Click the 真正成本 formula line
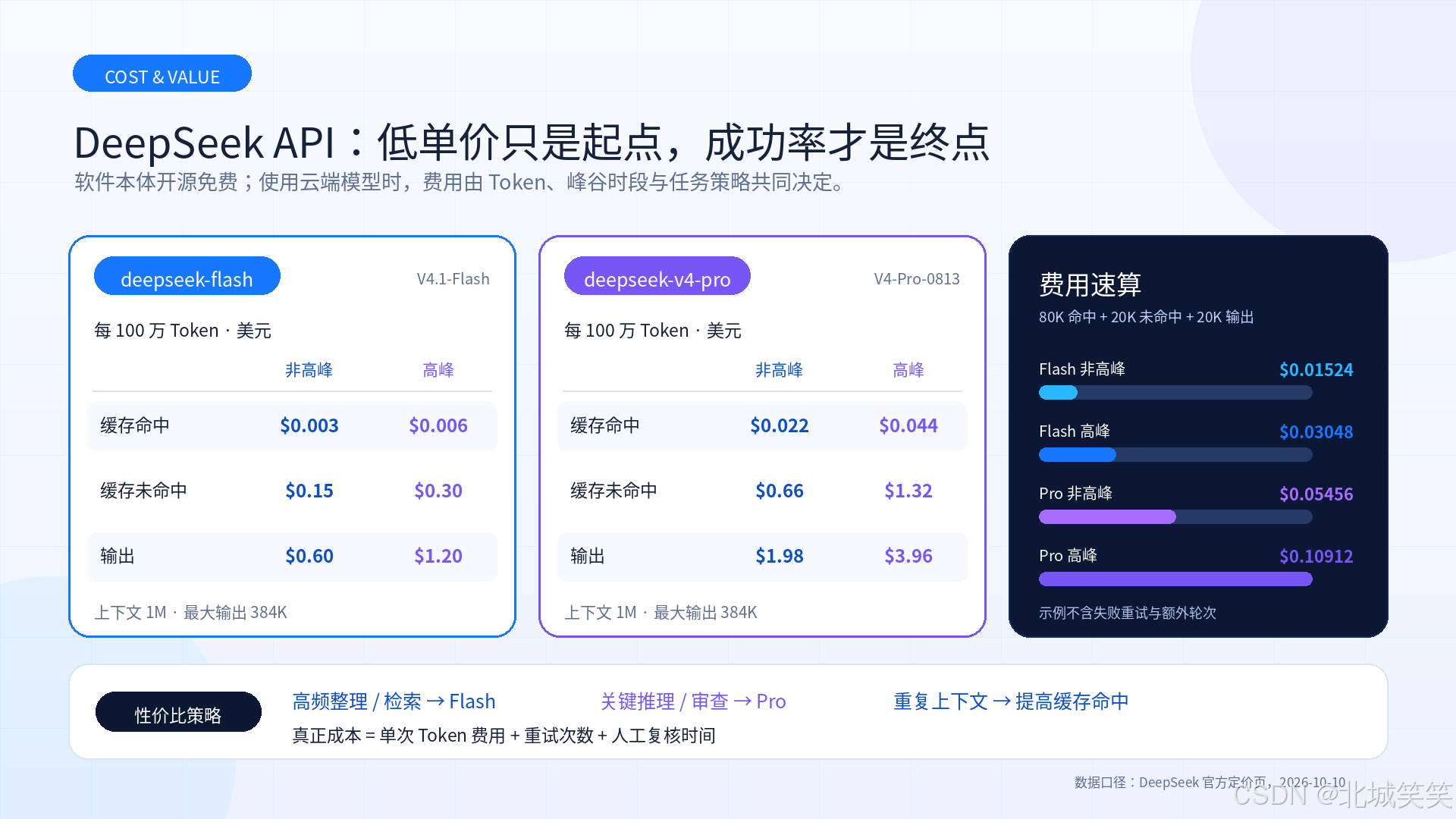The width and height of the screenshot is (1456, 819). (504, 736)
